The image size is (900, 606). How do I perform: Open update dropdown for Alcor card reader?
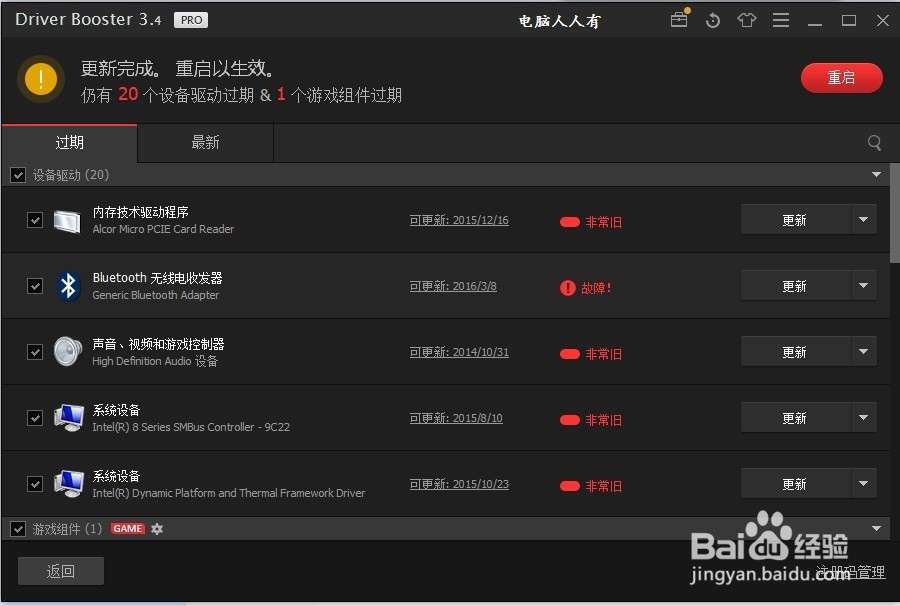864,219
